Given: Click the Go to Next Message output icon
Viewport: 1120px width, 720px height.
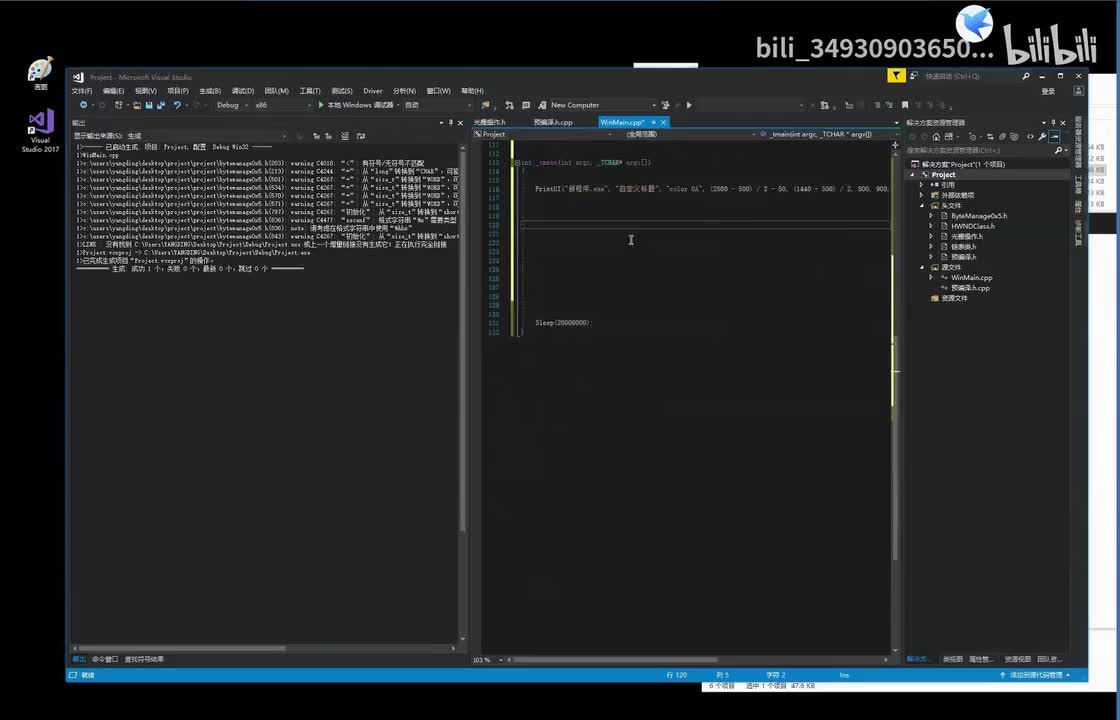Looking at the screenshot, I should pyautogui.click(x=329, y=136).
